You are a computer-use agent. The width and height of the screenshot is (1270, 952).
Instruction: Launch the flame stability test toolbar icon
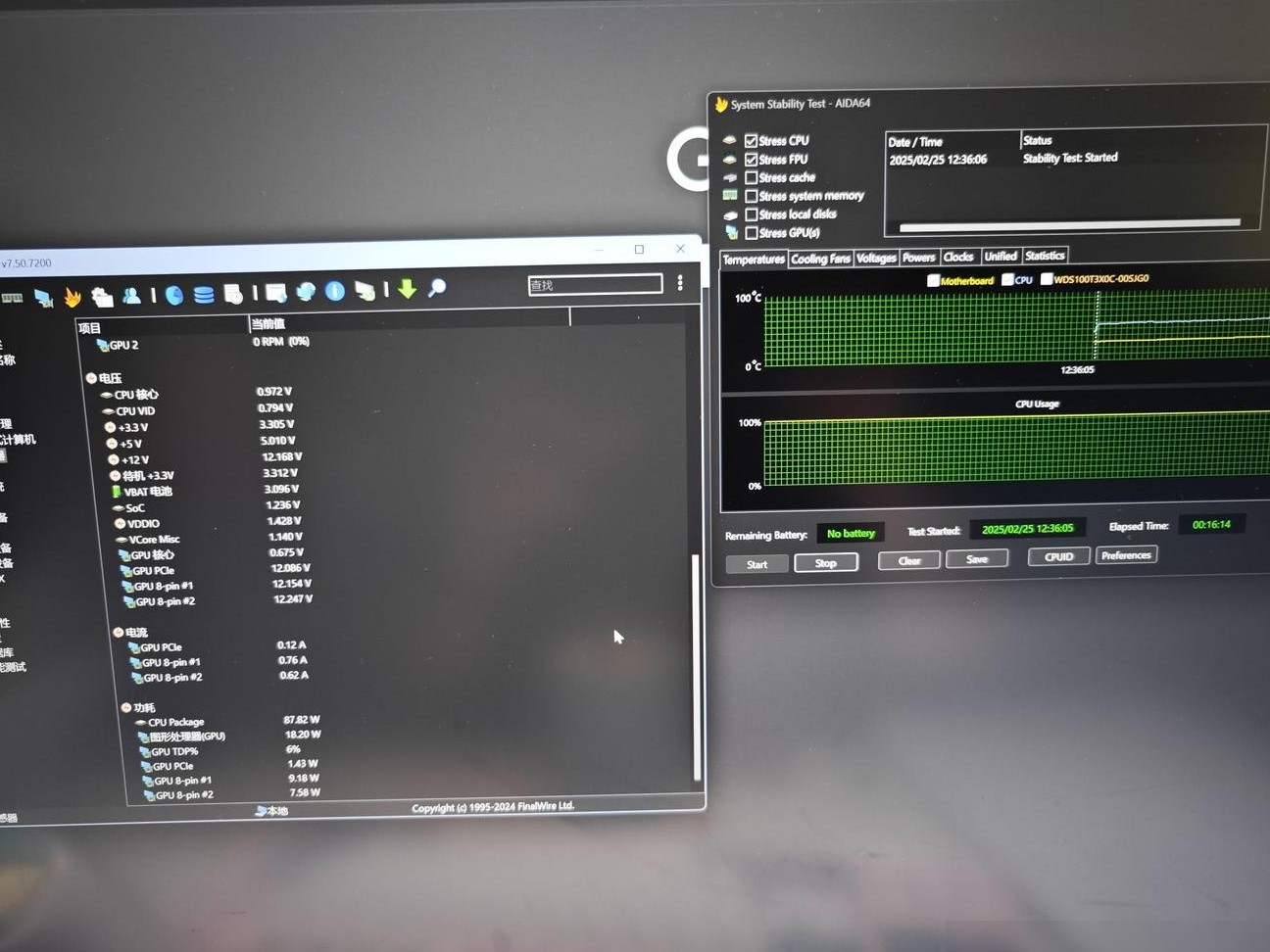pos(73,296)
